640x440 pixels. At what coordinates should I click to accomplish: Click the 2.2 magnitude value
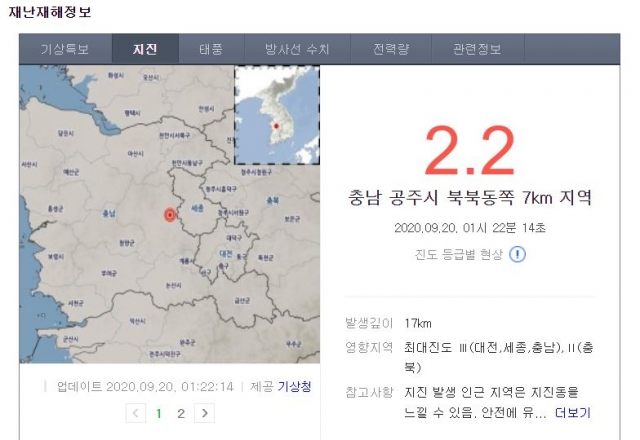pos(470,151)
